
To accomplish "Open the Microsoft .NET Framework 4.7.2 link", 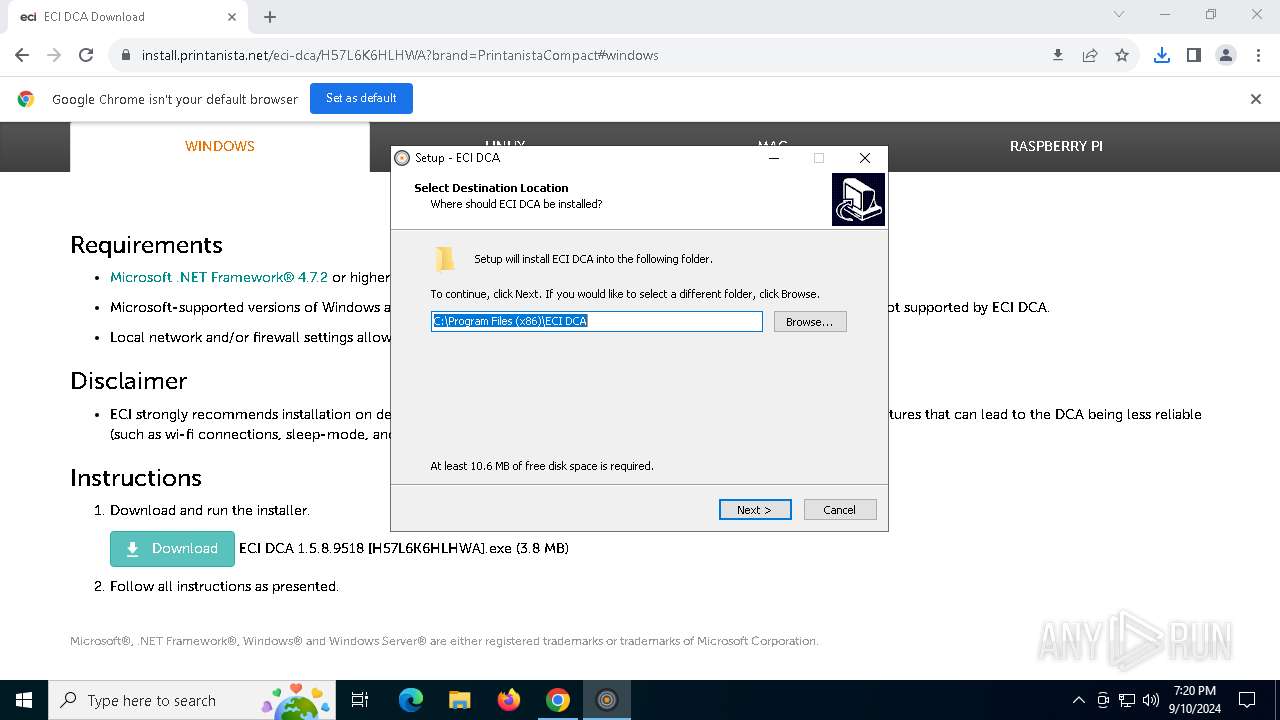I will [219, 277].
